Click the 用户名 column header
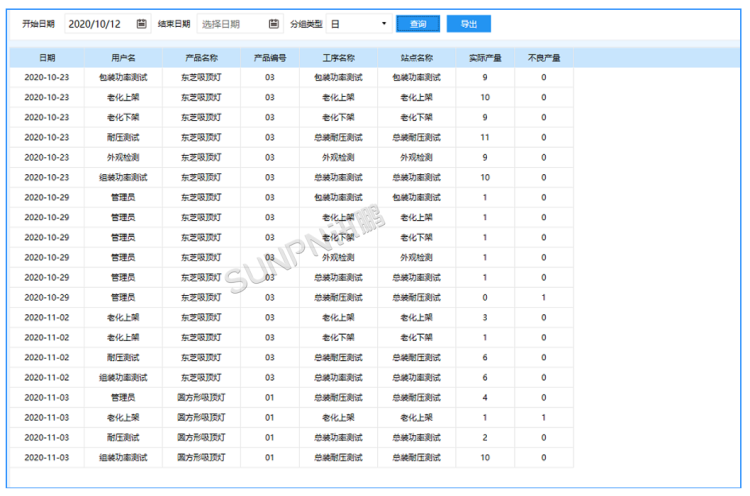 124,58
